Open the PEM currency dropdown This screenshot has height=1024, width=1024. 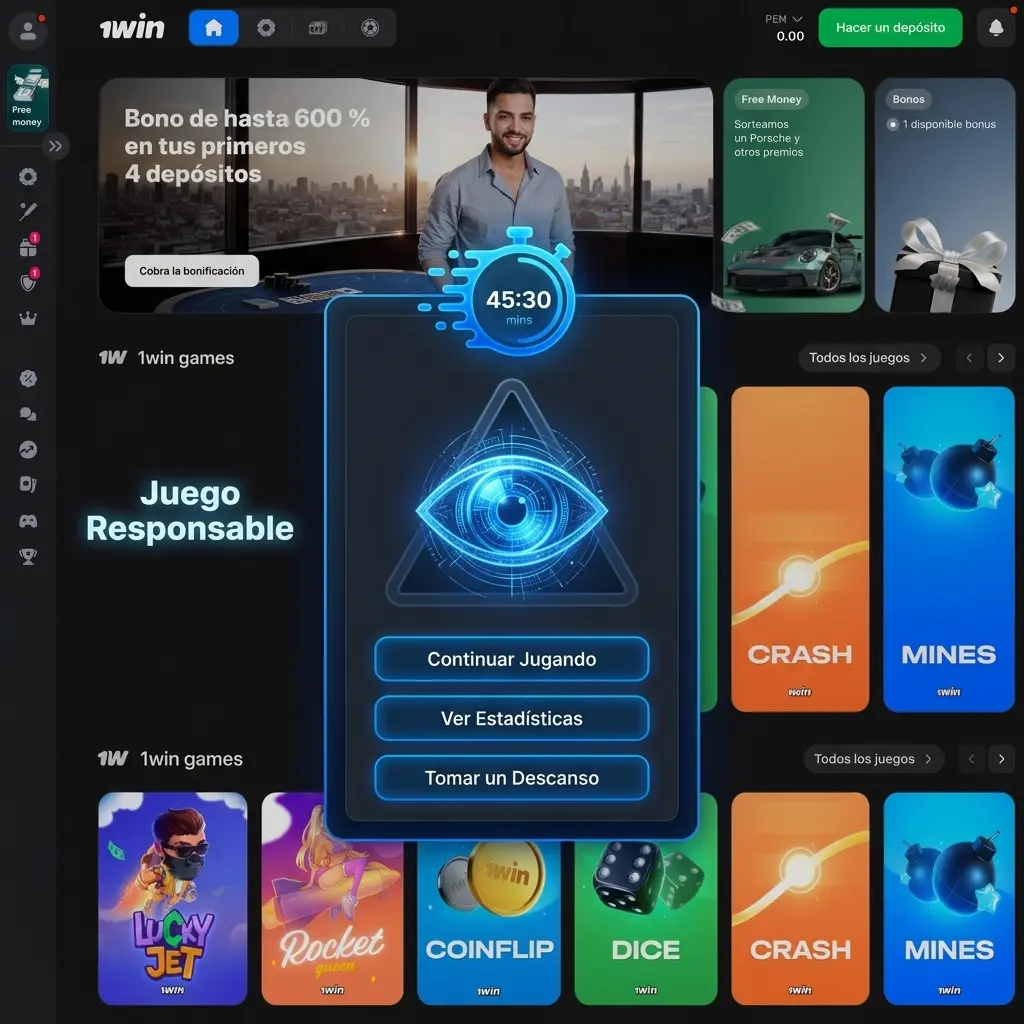[x=784, y=19]
